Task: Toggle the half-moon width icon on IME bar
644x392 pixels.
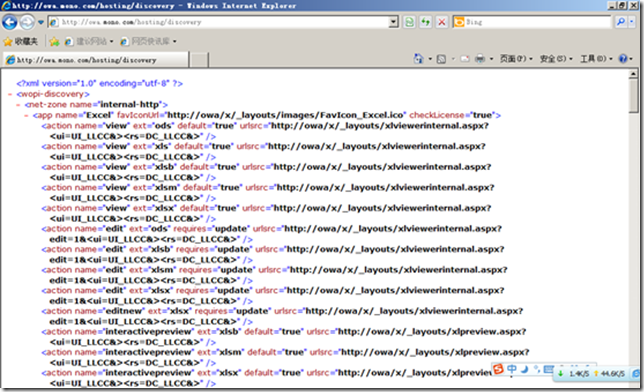Action: click(x=524, y=369)
